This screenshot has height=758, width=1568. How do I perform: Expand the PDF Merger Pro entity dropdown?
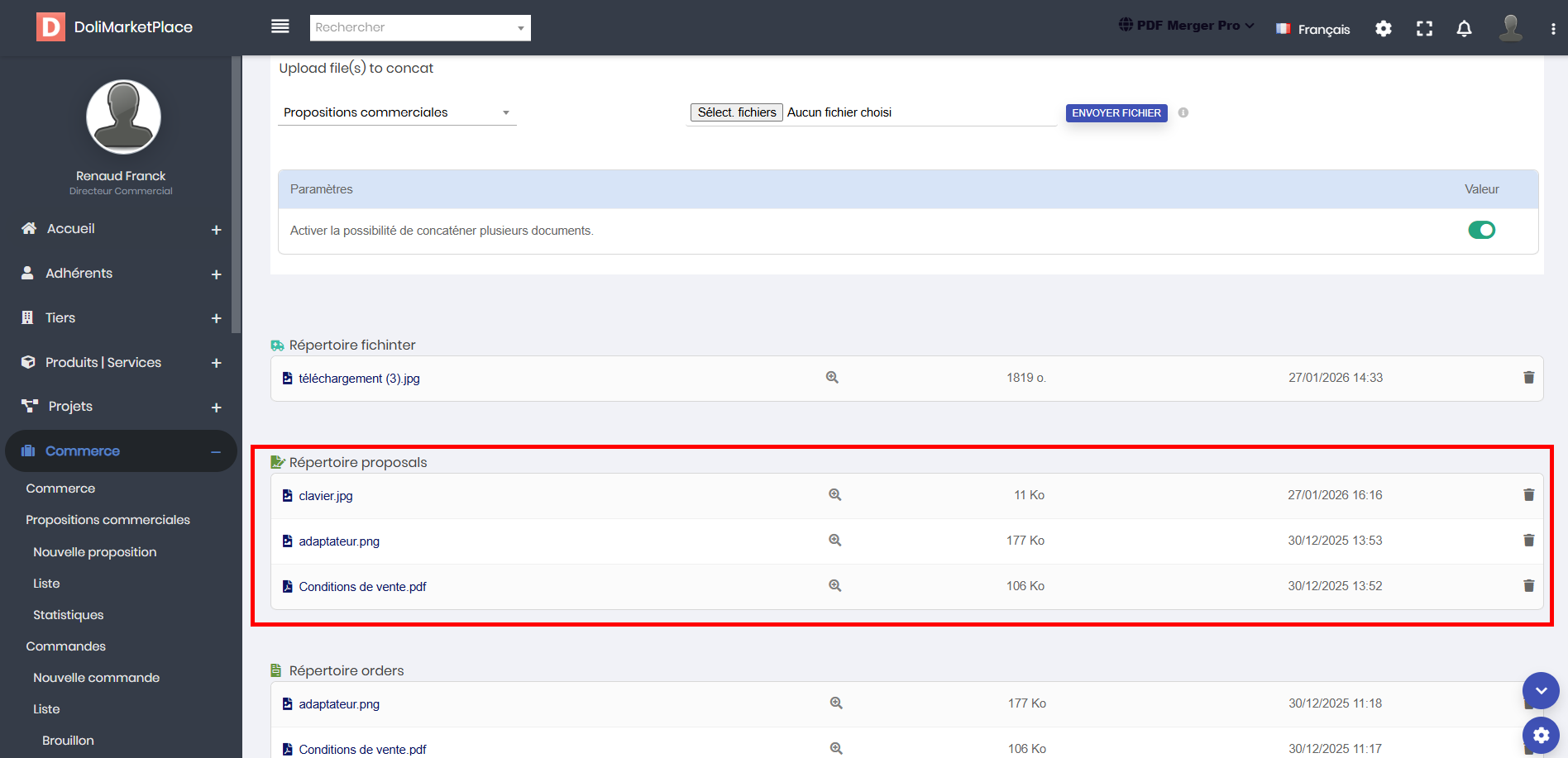[1187, 26]
